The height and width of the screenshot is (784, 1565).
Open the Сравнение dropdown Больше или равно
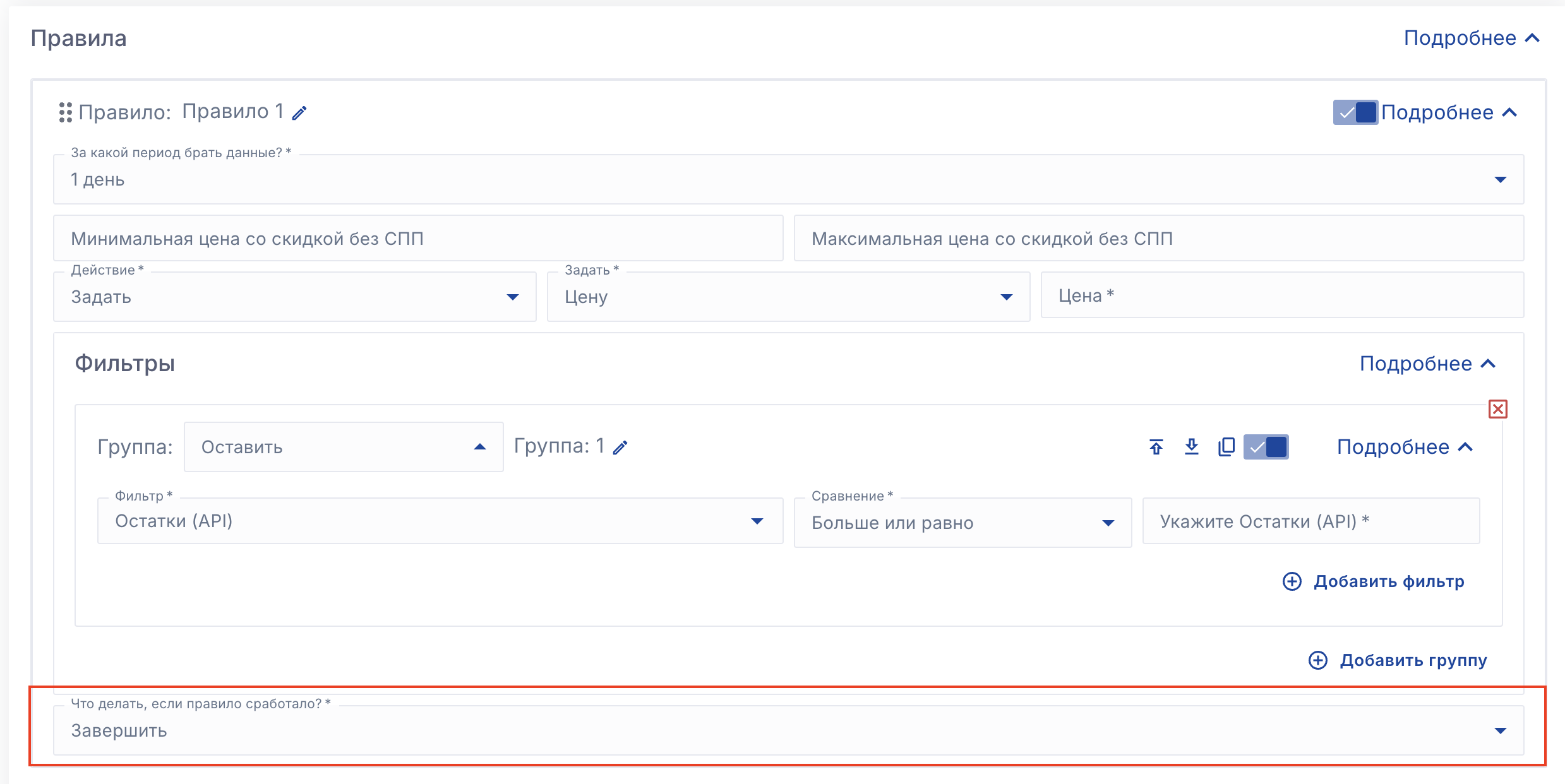[x=962, y=523]
